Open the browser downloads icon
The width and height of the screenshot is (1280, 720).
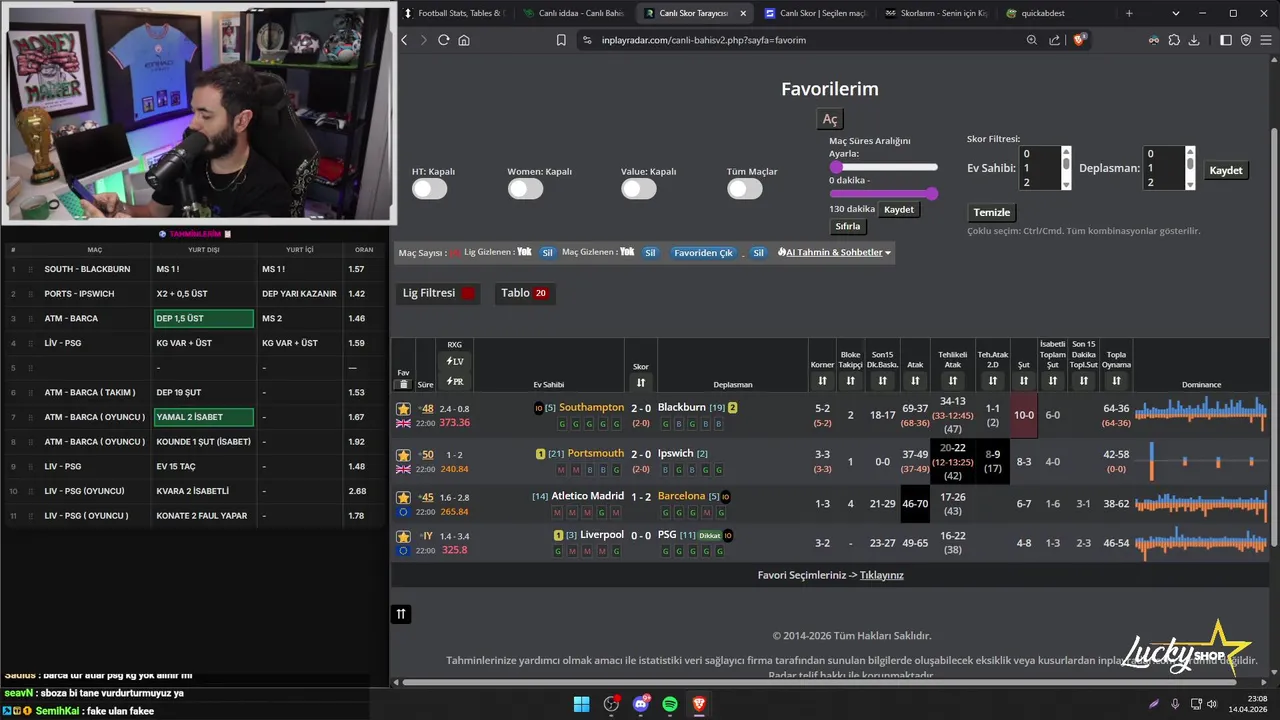tap(1194, 40)
